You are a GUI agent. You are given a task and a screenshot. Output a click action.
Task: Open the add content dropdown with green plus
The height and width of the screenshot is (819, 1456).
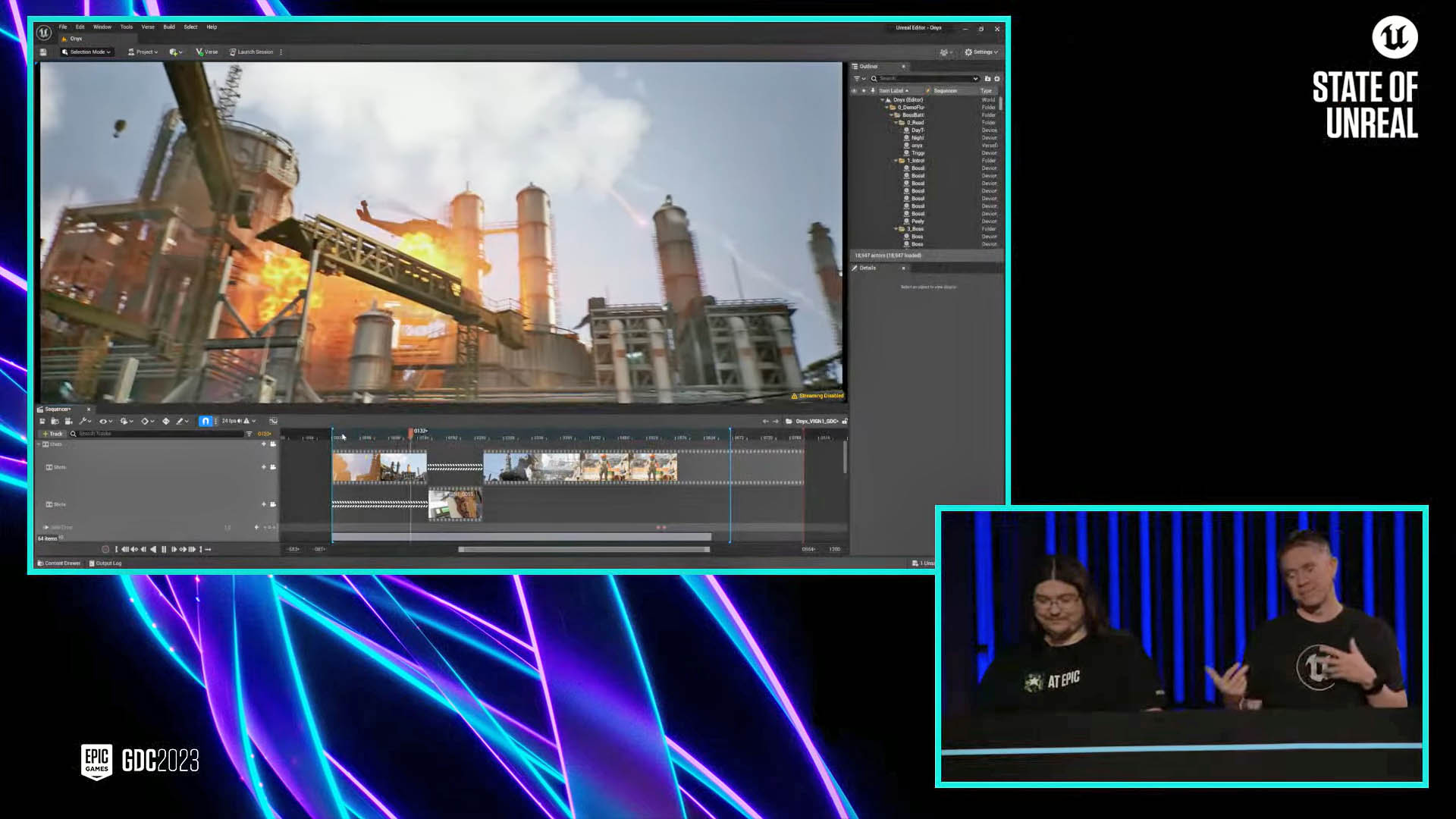[x=176, y=52]
